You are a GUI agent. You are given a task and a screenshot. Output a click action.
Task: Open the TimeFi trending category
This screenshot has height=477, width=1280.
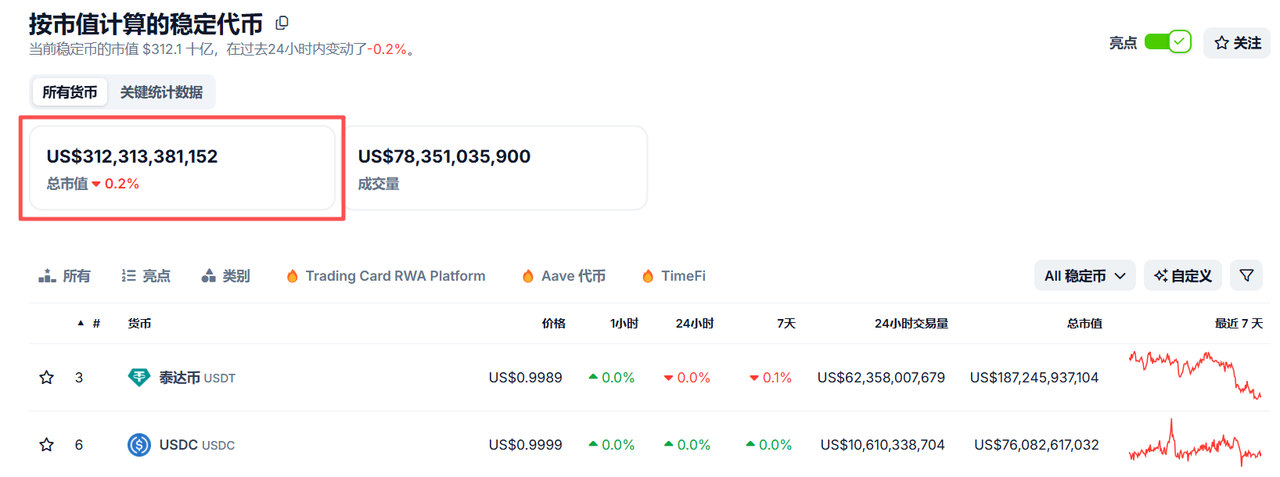673,276
